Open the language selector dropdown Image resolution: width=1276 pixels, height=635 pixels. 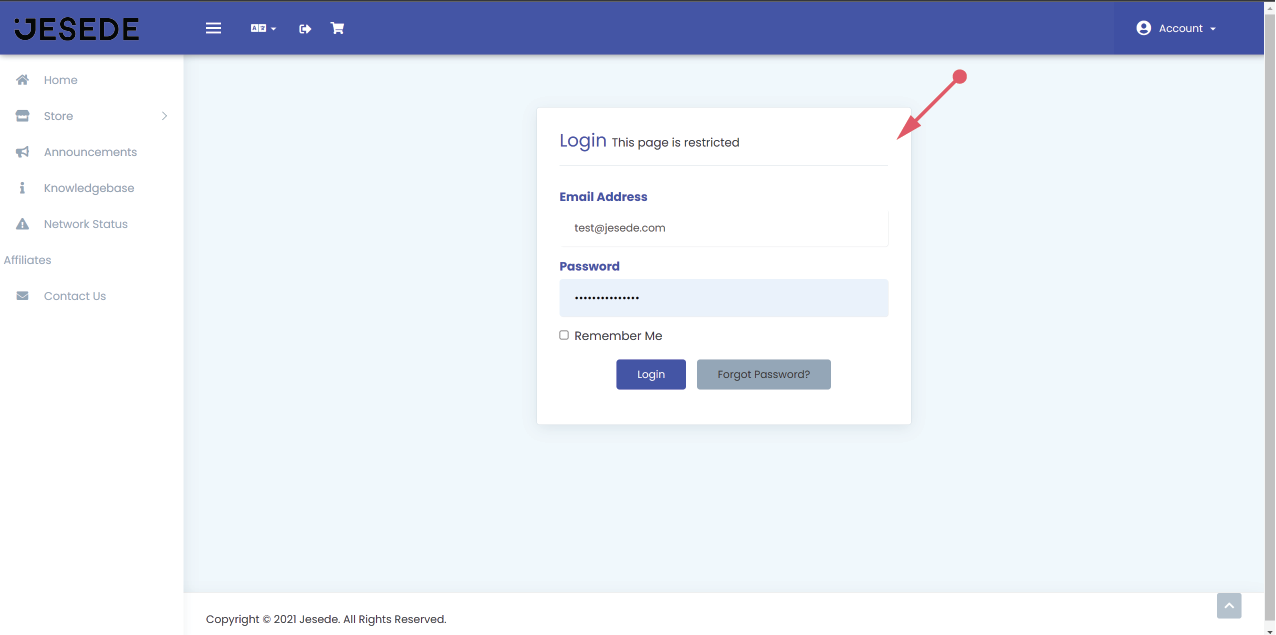(x=263, y=29)
